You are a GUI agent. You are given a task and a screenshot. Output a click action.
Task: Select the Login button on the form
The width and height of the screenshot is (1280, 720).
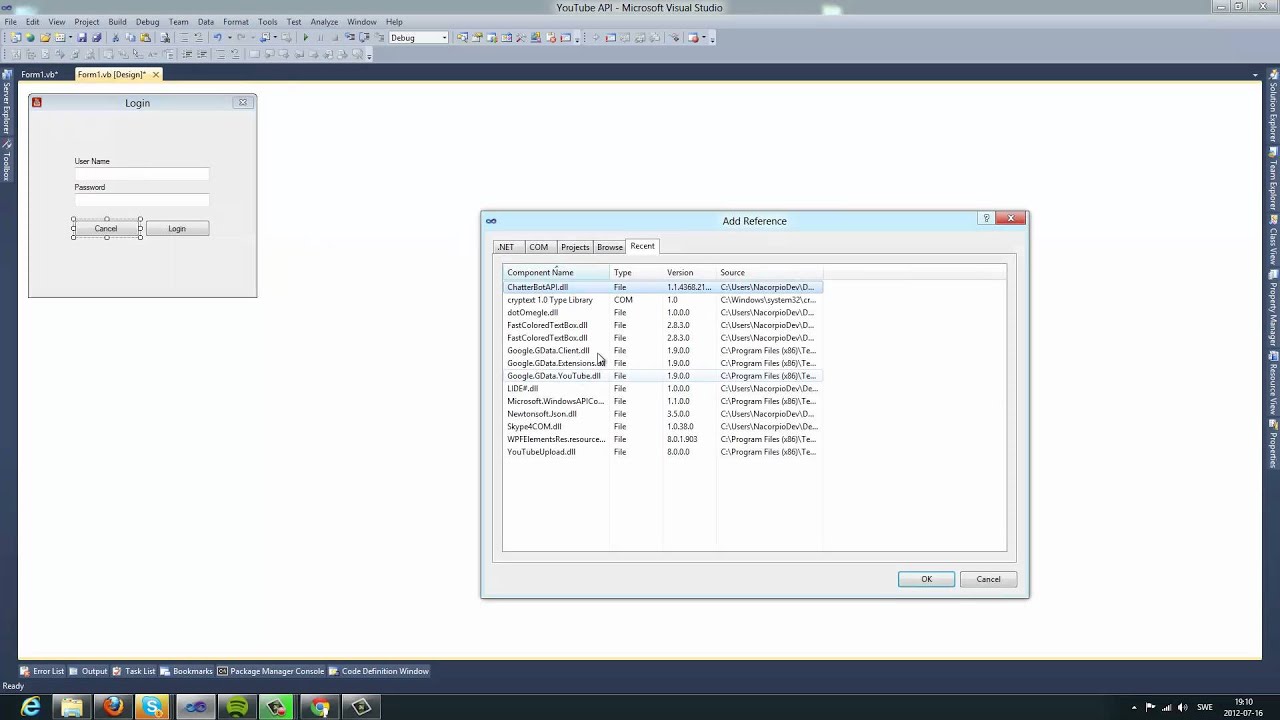177,229
